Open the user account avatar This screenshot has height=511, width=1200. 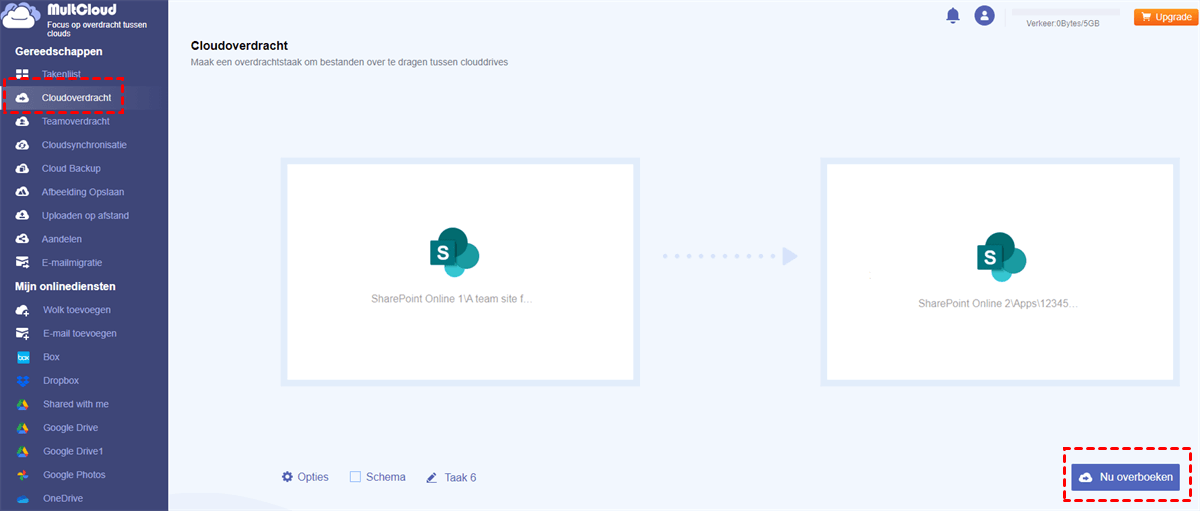tap(985, 15)
